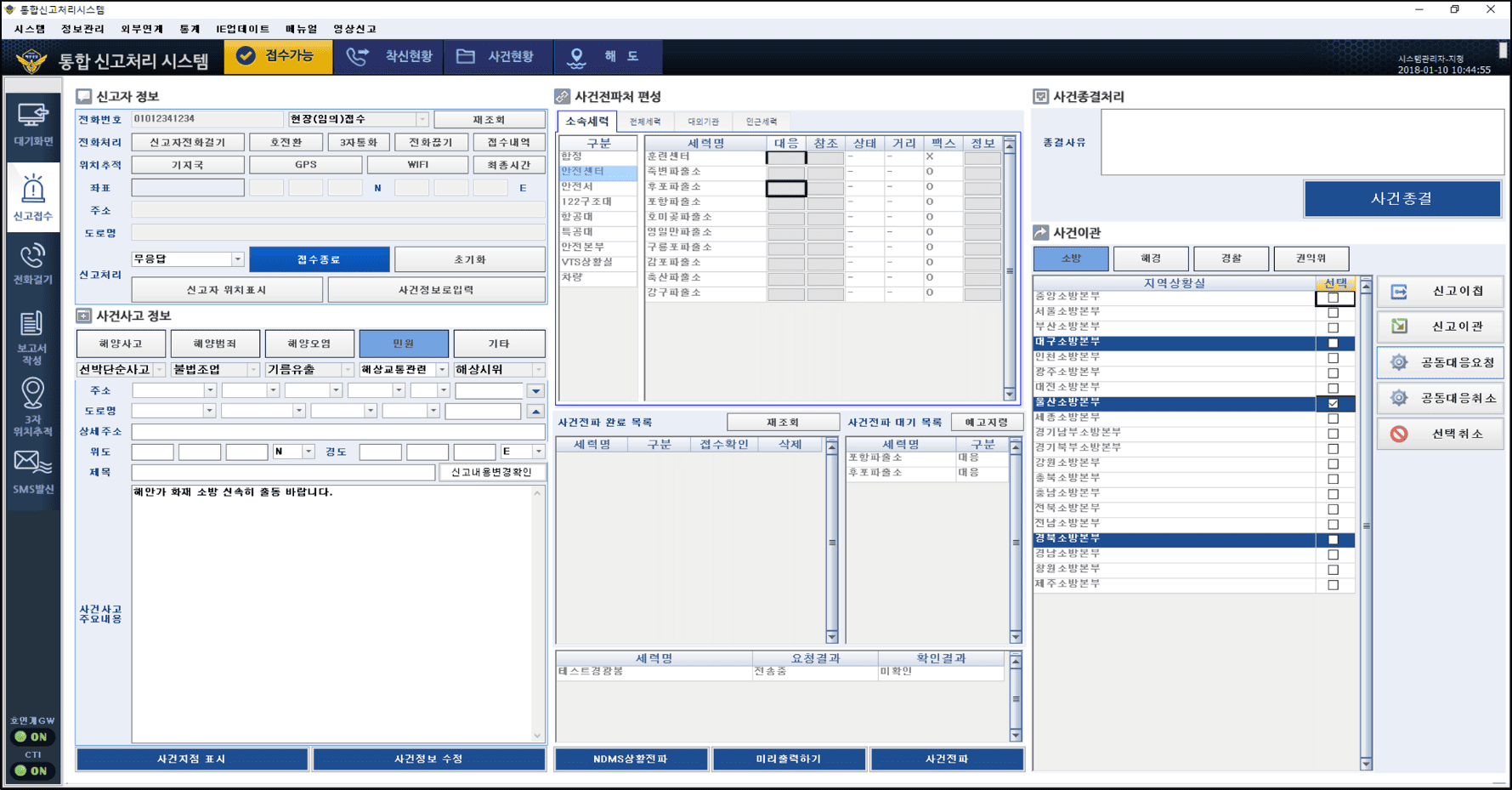
Task: Expand the 무응답 dropdown
Action: 237,259
